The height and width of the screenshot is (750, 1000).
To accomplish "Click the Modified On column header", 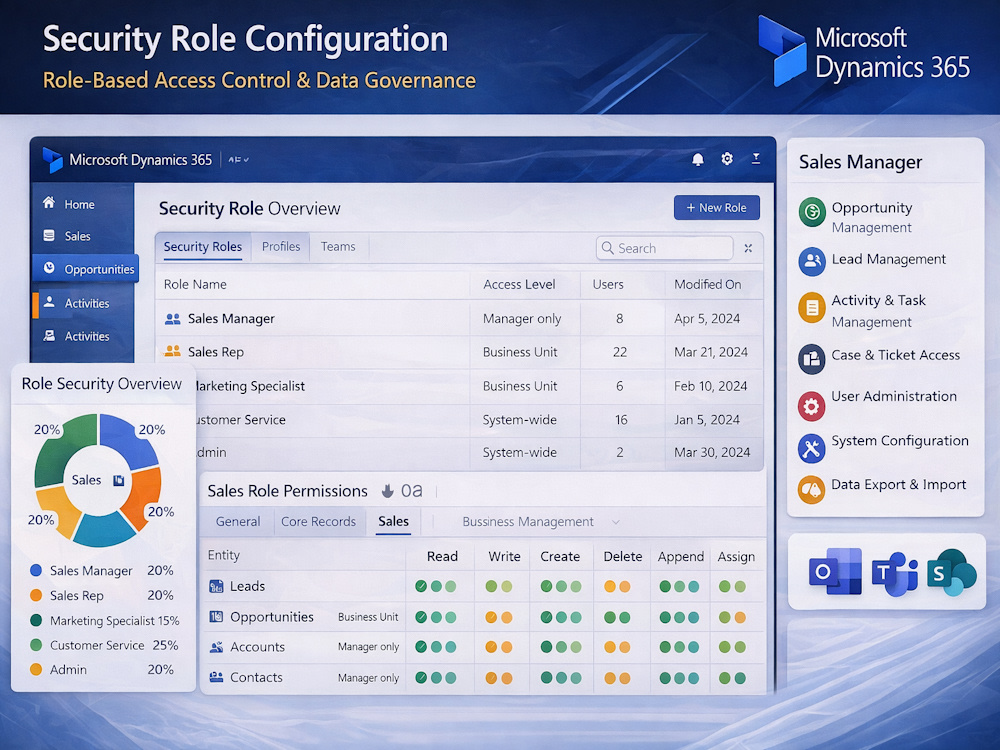I will (x=707, y=284).
